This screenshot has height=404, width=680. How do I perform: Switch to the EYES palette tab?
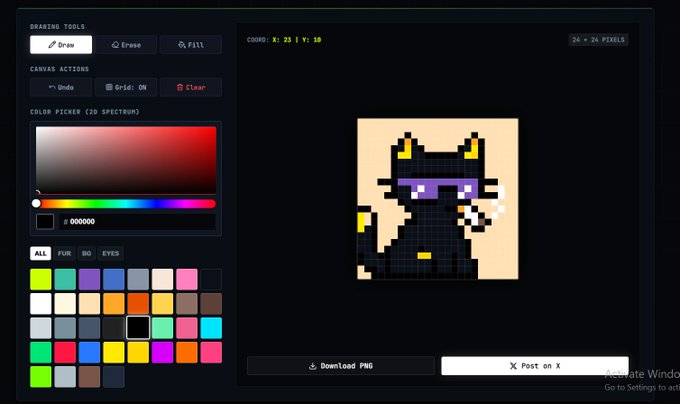tap(111, 254)
